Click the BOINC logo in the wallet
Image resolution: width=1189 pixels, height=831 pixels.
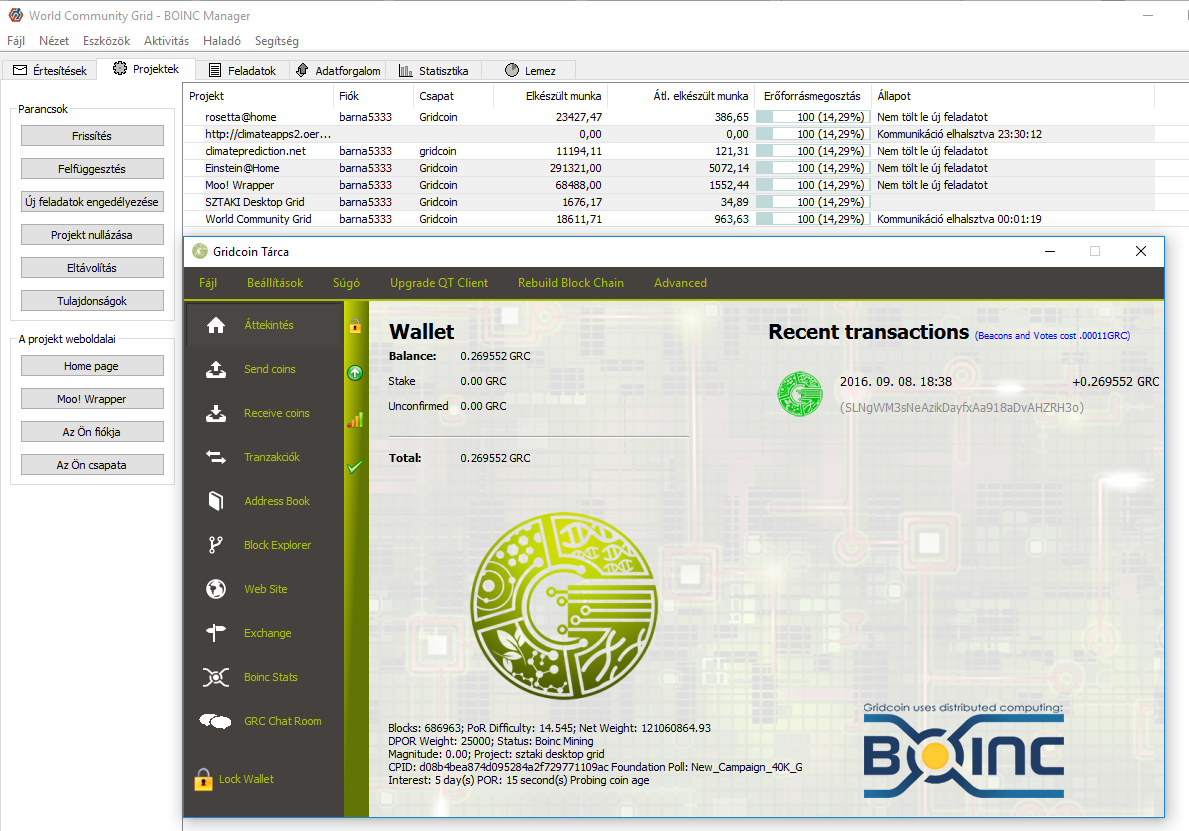point(964,756)
